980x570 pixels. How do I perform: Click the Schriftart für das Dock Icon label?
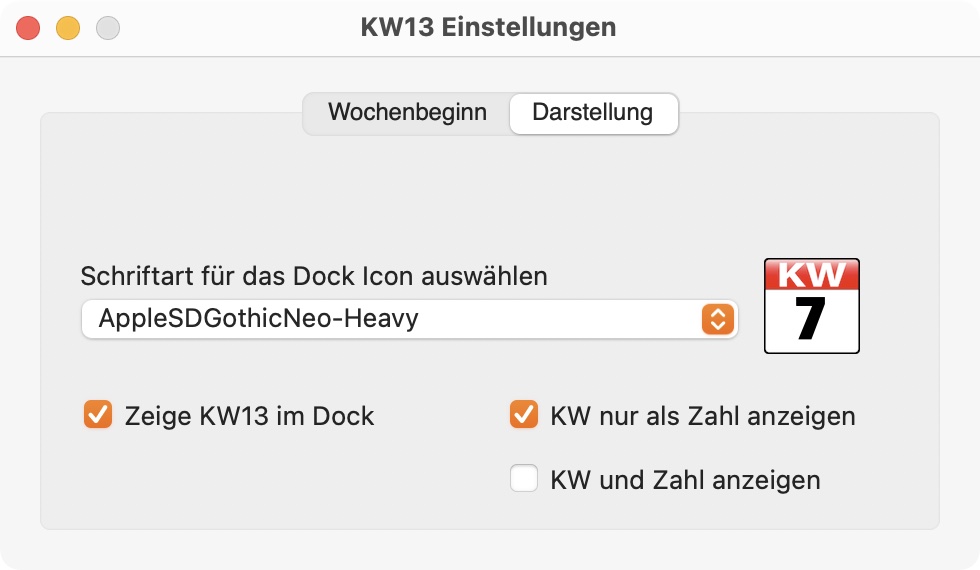tap(314, 276)
